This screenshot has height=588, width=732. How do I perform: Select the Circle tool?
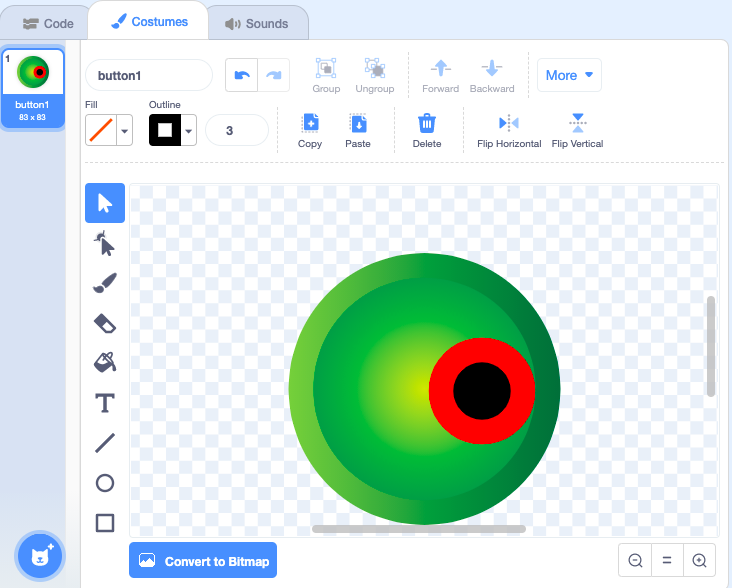105,483
